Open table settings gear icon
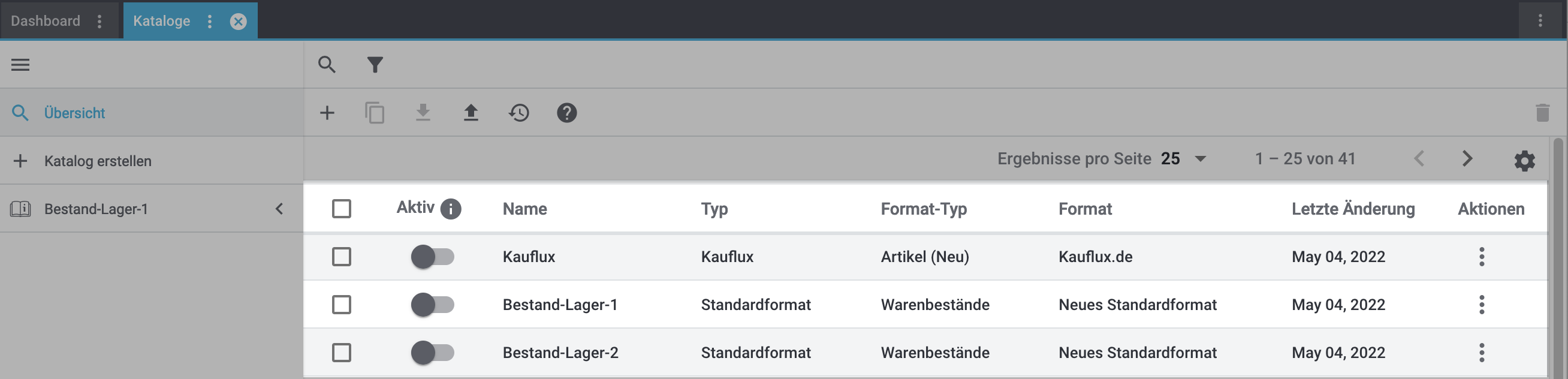The width and height of the screenshot is (1568, 379). [x=1524, y=160]
